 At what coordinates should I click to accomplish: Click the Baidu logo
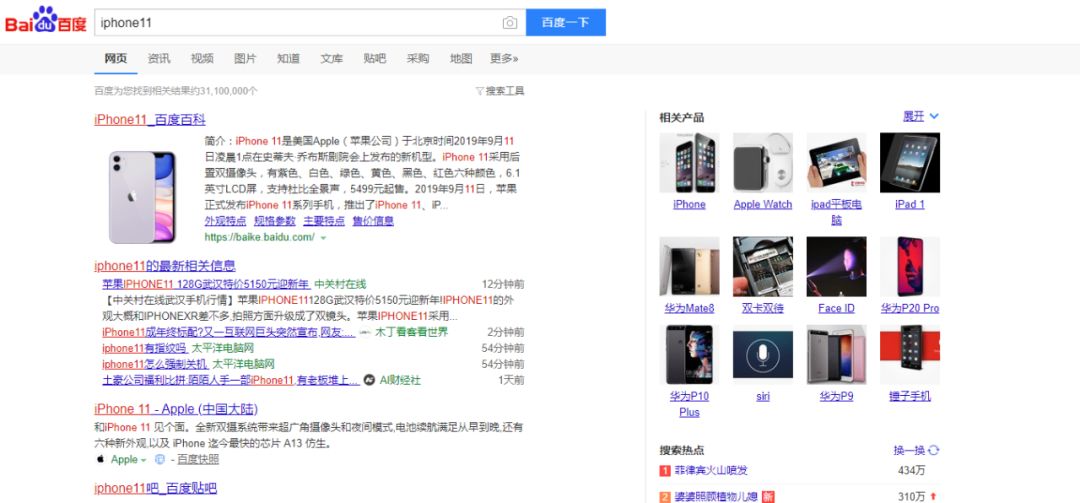pyautogui.click(x=45, y=21)
